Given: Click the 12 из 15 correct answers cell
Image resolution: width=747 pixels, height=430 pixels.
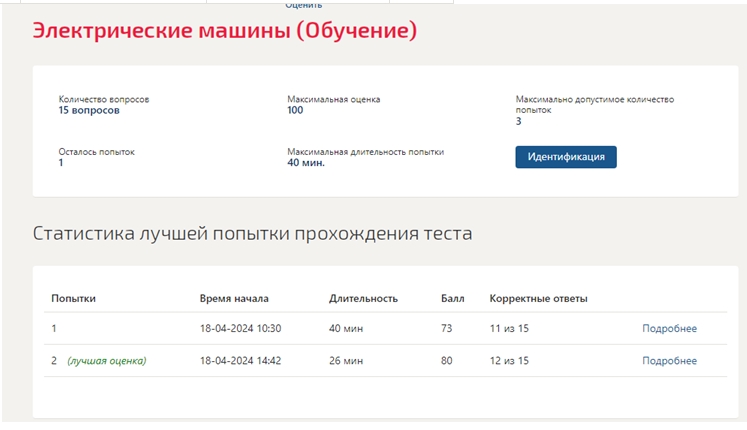Looking at the screenshot, I should click(x=509, y=361).
